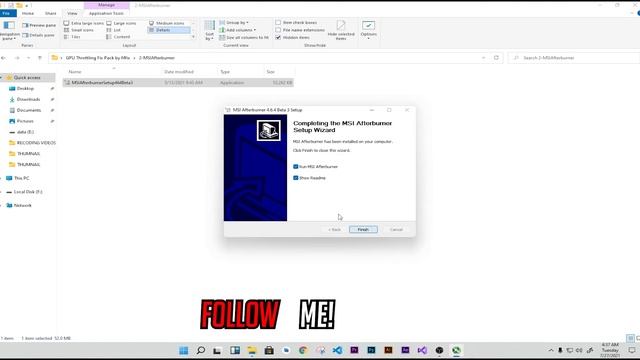This screenshot has width=640, height=360.
Task: Open the Application Tools tab
Action: click(106, 13)
